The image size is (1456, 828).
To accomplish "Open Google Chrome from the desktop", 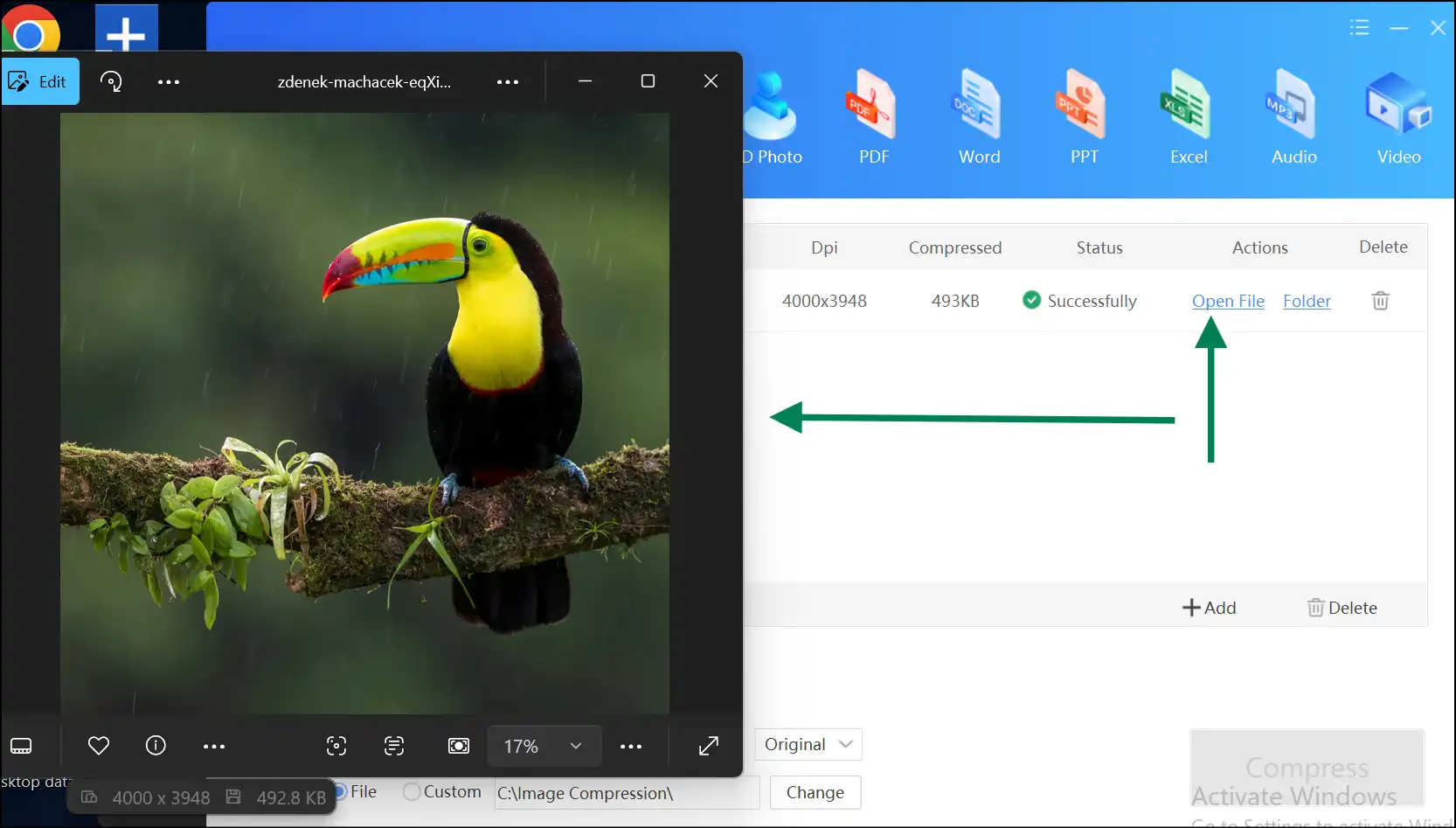I will click(x=31, y=28).
